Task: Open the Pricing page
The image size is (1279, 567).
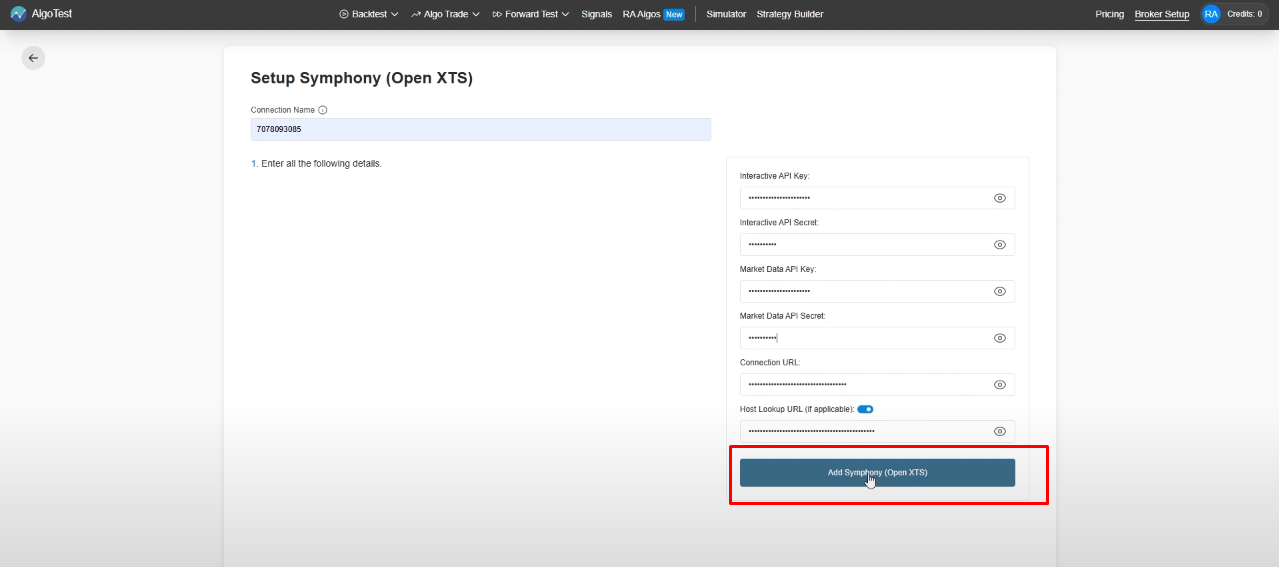Action: click(x=1110, y=14)
